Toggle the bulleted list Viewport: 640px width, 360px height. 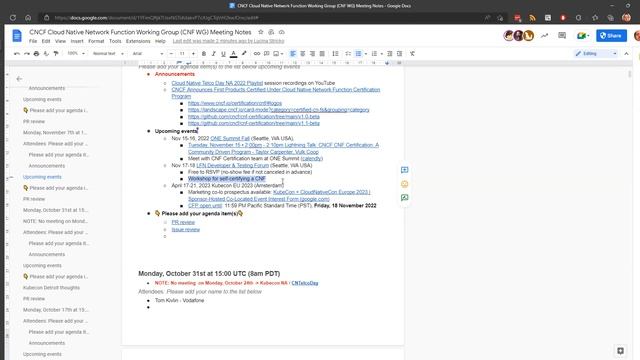point(358,53)
